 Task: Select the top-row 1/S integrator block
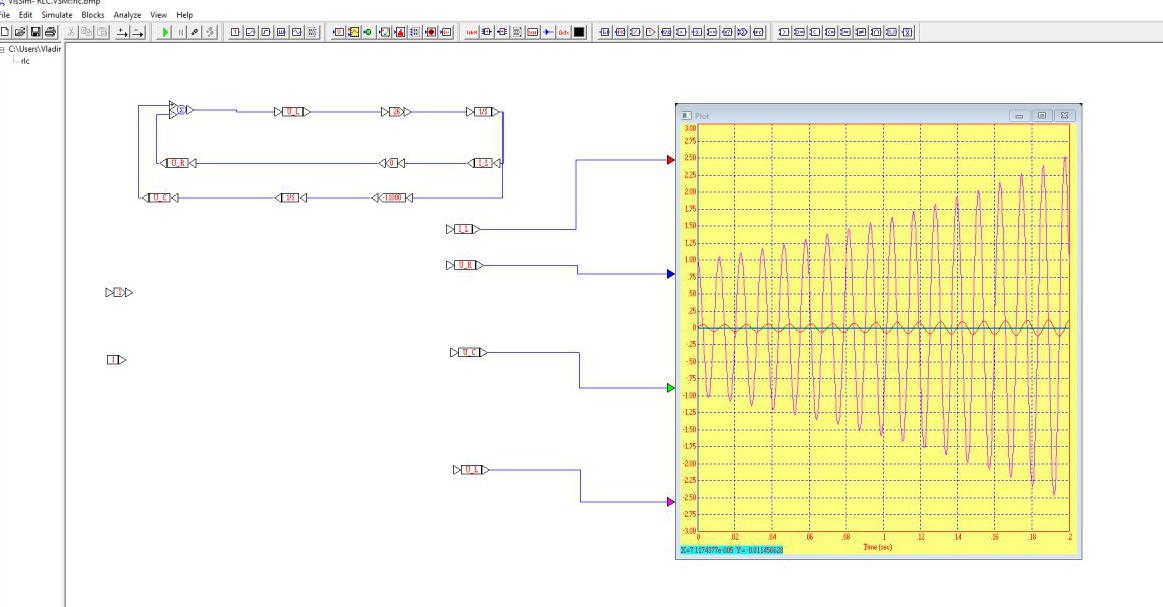pos(482,112)
